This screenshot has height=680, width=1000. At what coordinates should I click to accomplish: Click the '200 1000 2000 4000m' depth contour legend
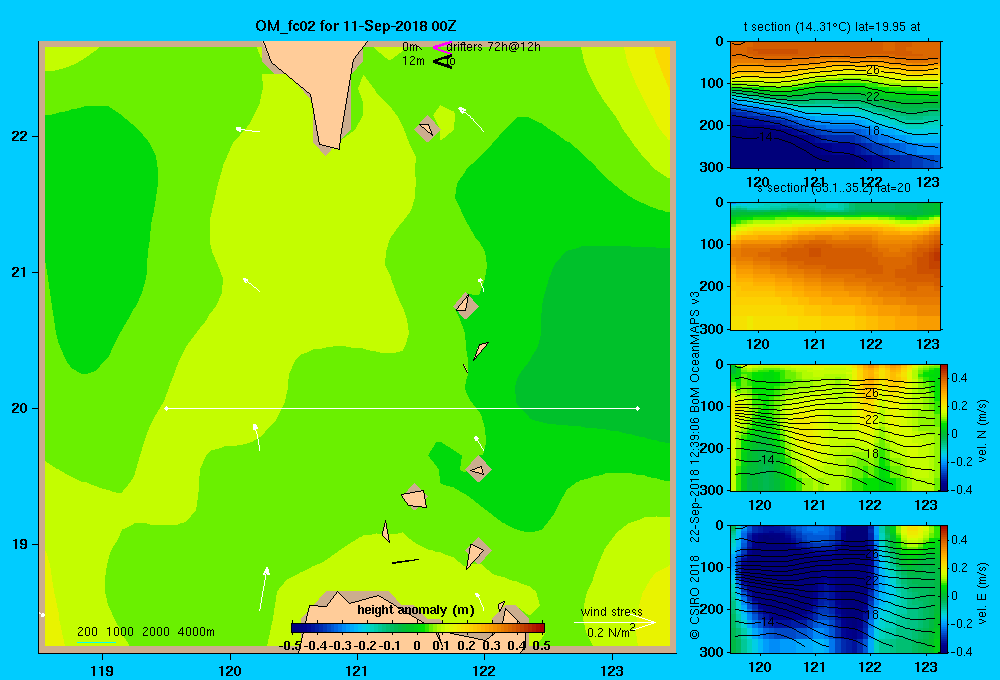click(x=145, y=632)
